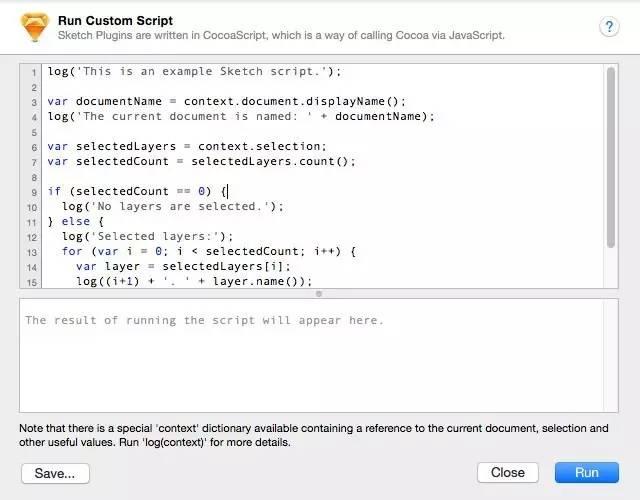Click line number 12 in the gutter
The width and height of the screenshot is (640, 500).
tap(32, 238)
